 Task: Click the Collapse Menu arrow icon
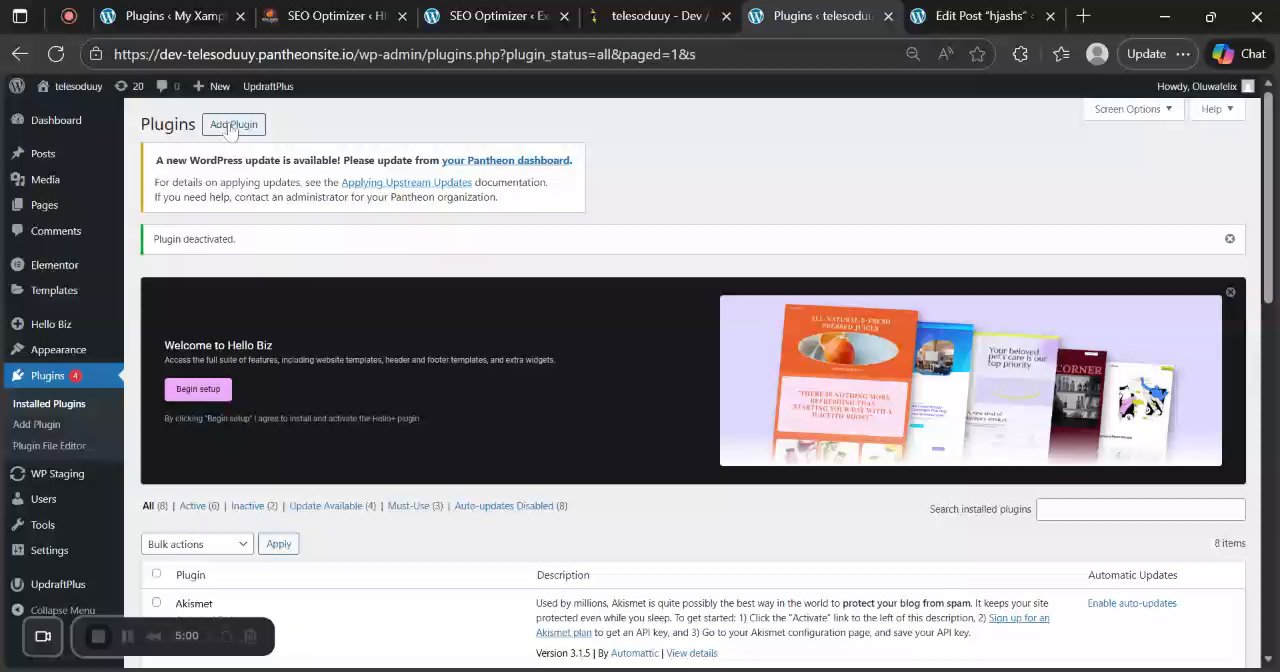[17, 610]
